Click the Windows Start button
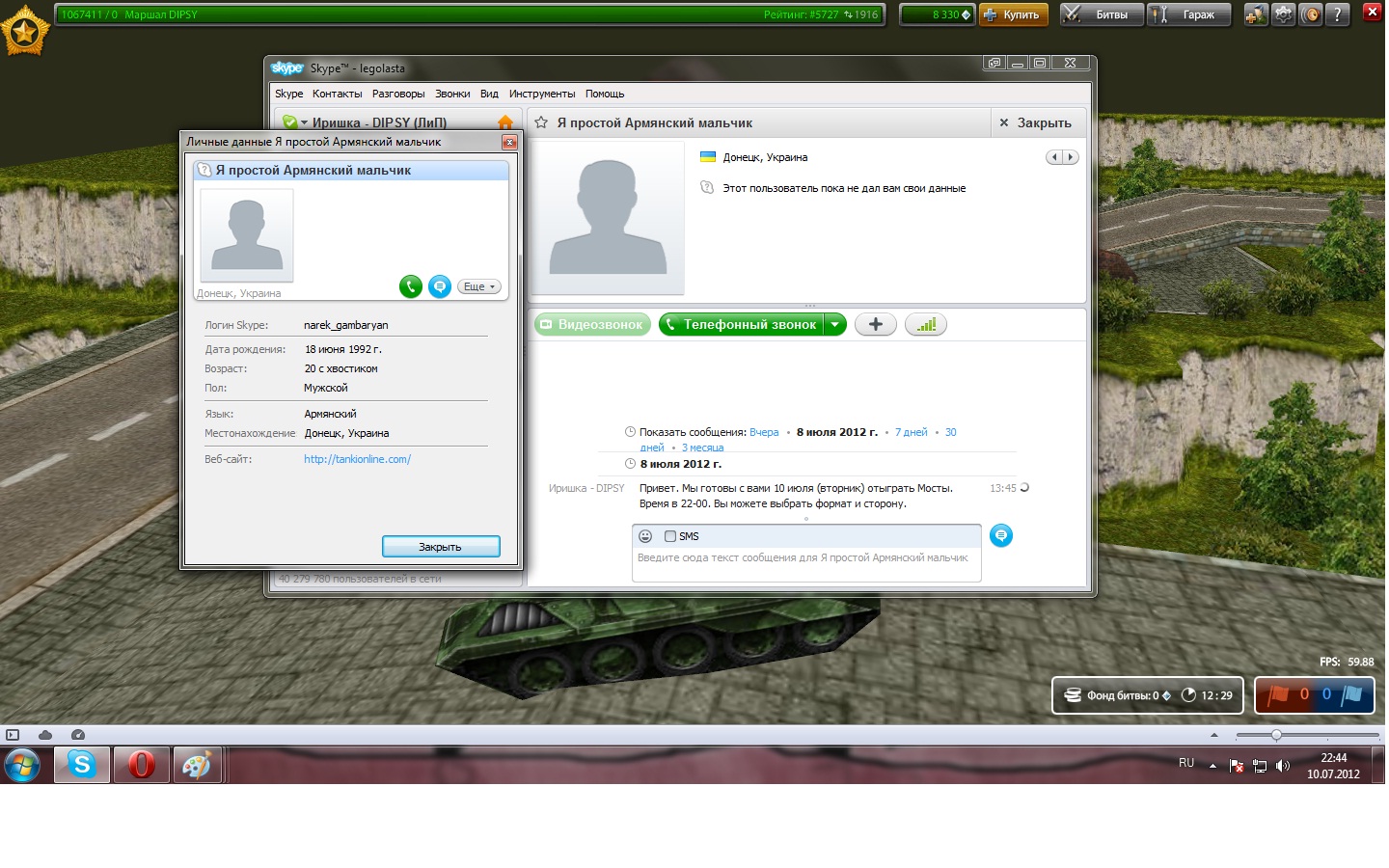This screenshot has height=868, width=1389. [x=22, y=767]
